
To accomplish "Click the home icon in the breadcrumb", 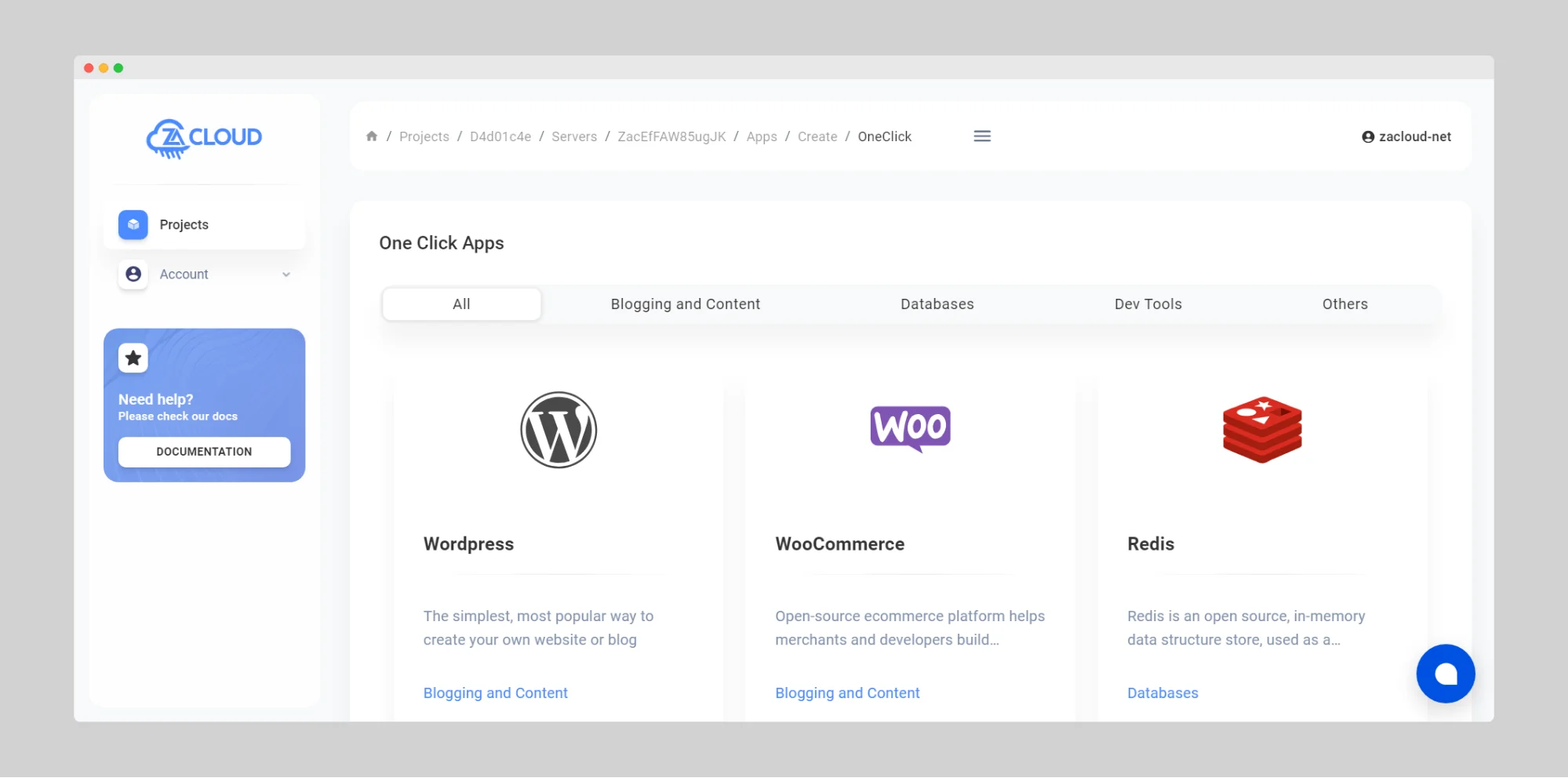I will 371,136.
